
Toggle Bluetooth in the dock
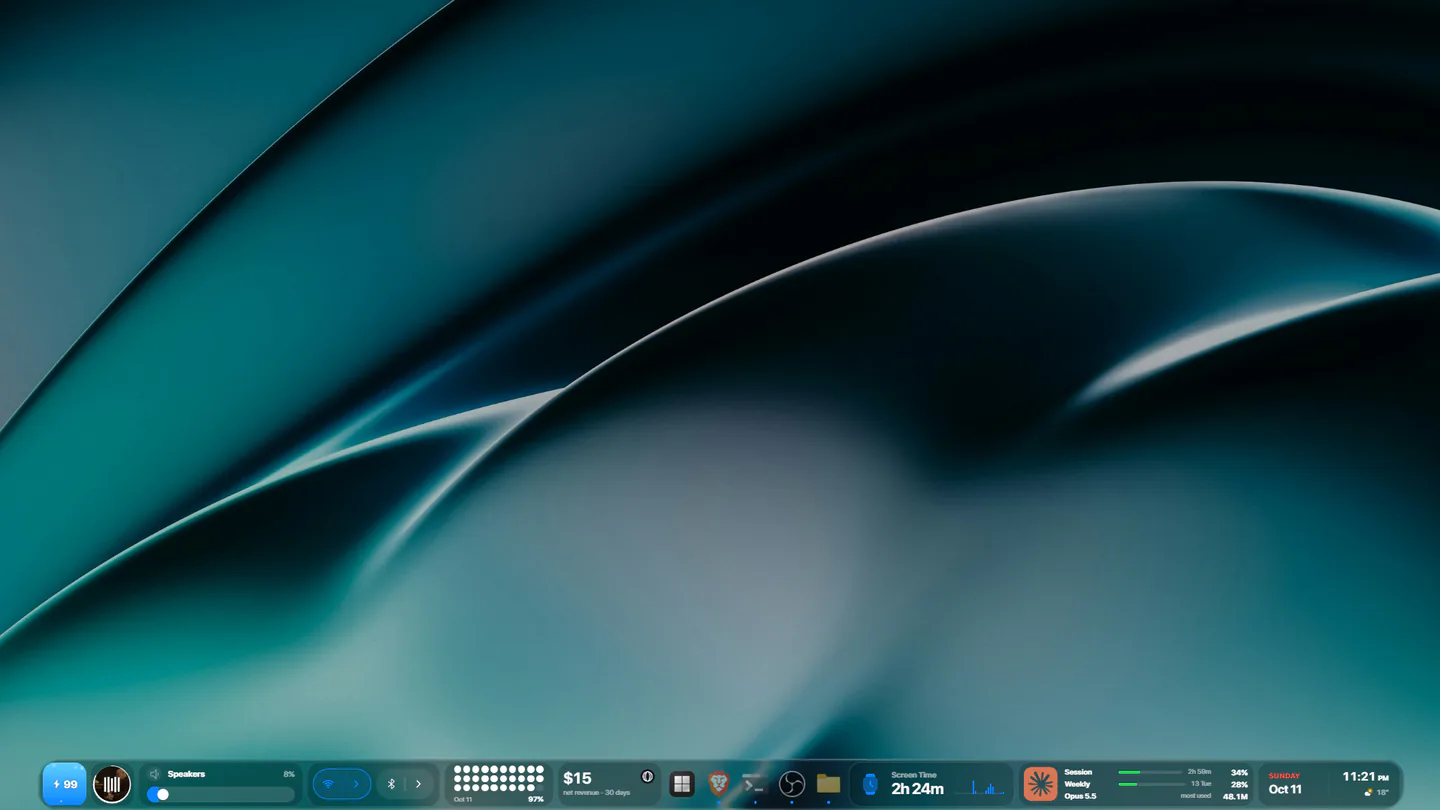pyautogui.click(x=392, y=784)
